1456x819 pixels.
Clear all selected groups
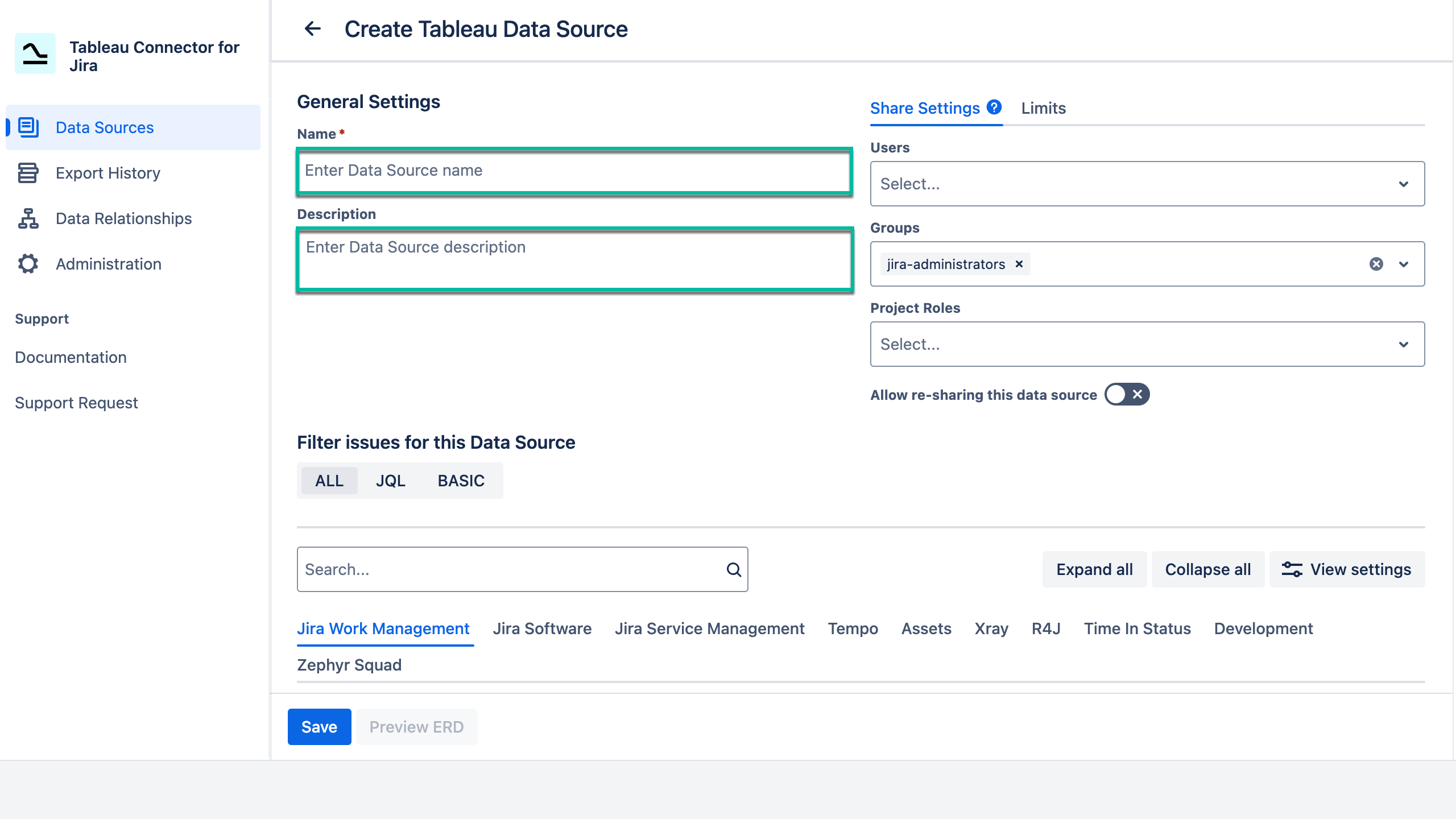pos(1376,264)
